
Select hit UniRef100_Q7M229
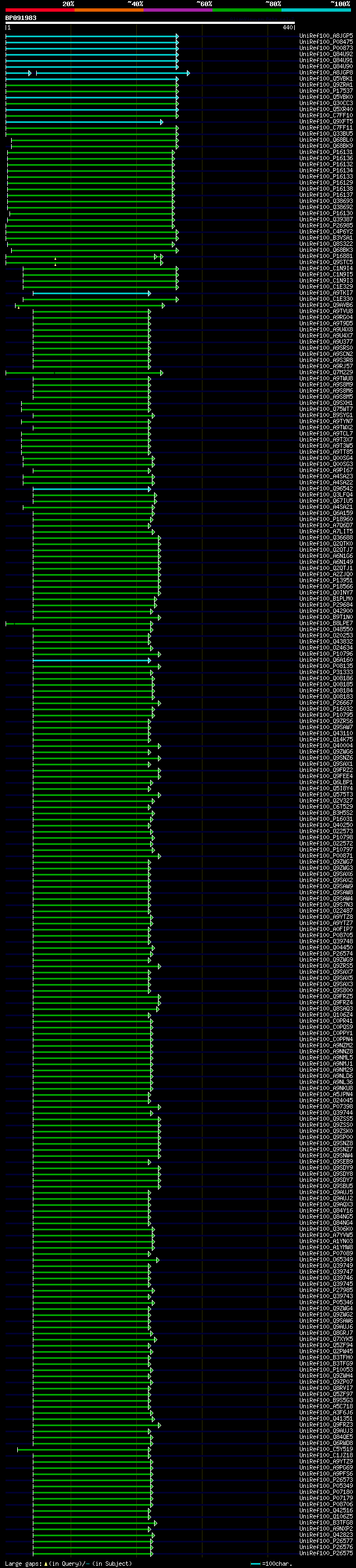pos(326,373)
